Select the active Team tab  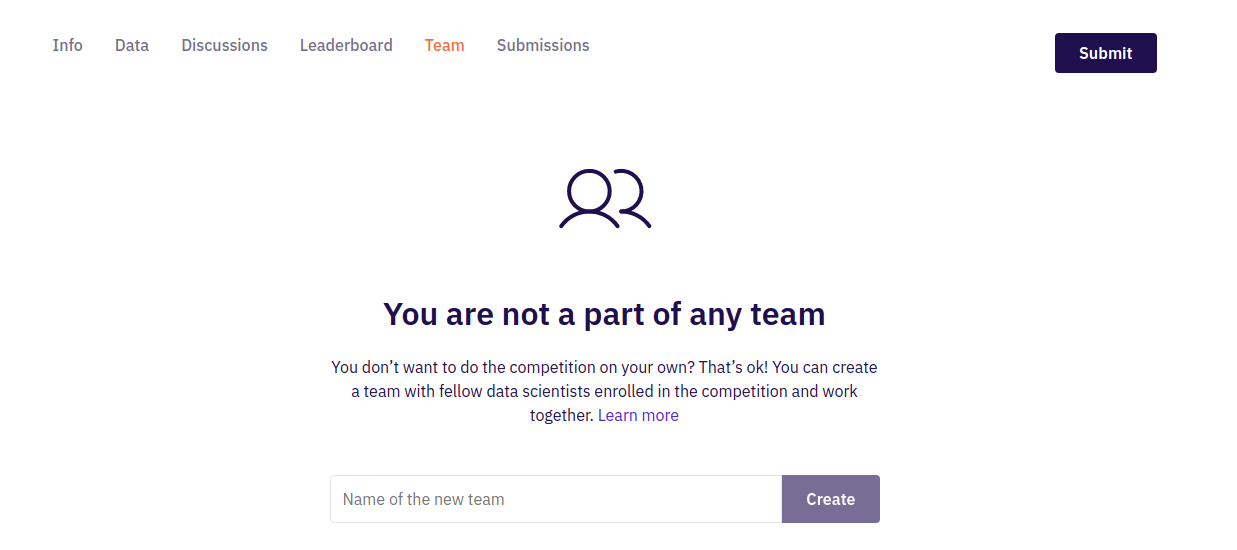point(444,45)
